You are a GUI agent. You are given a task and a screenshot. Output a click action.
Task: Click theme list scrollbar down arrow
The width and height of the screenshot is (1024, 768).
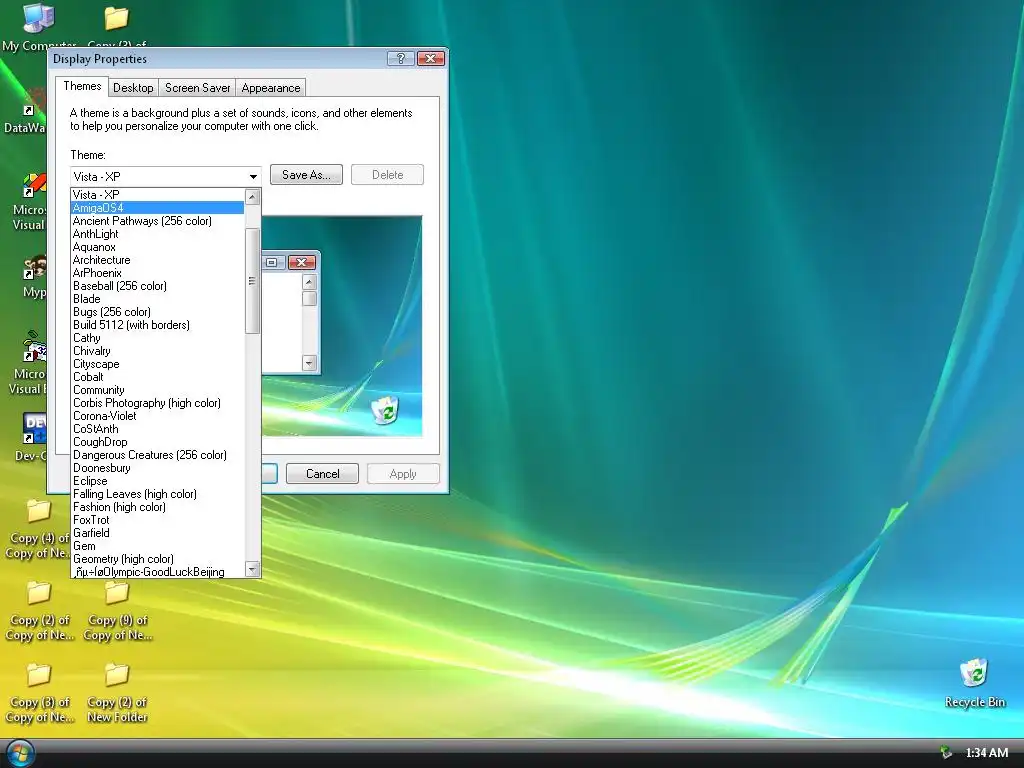coord(253,569)
